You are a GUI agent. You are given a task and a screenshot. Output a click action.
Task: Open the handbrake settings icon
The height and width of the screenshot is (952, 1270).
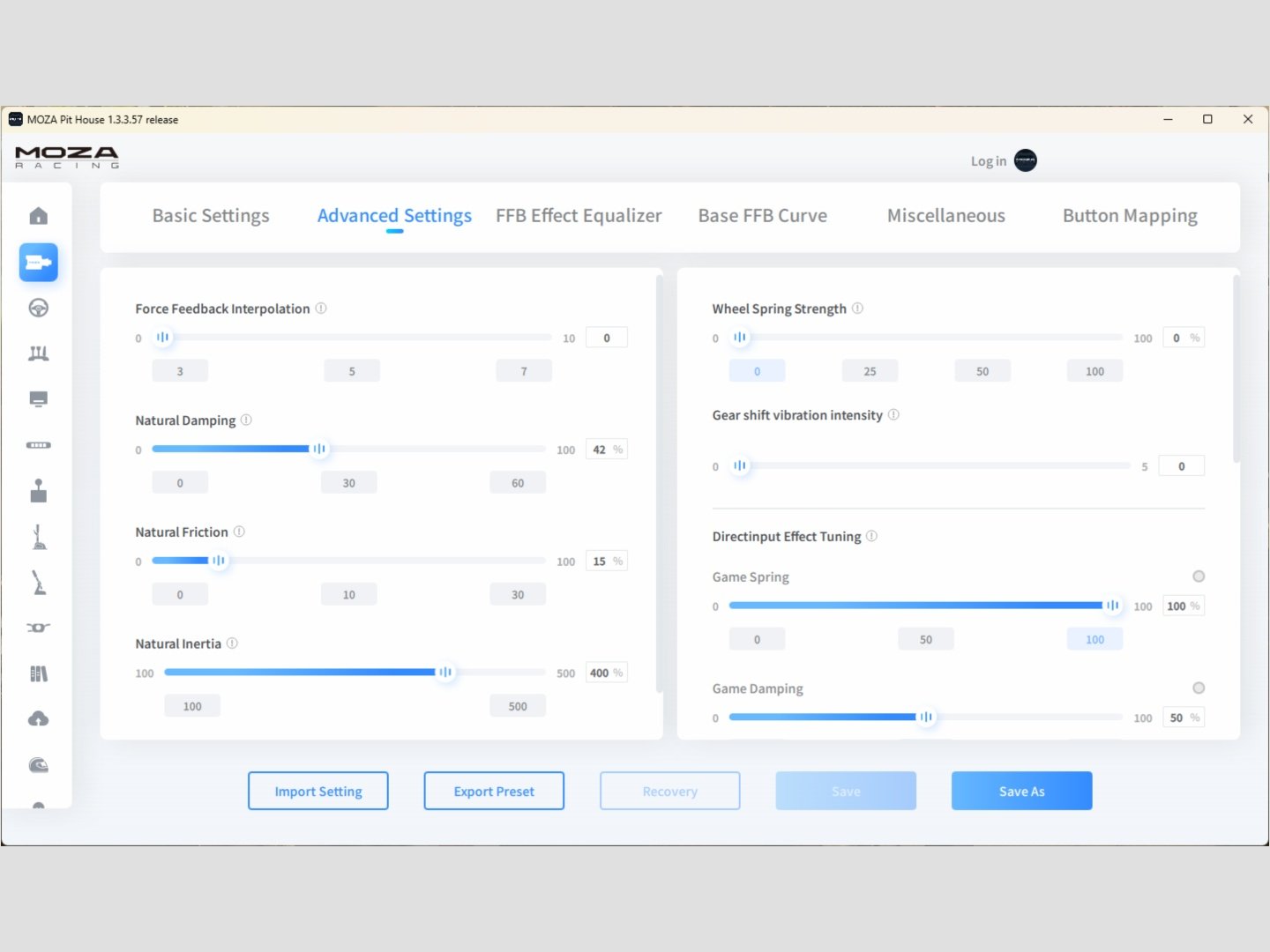click(x=38, y=537)
